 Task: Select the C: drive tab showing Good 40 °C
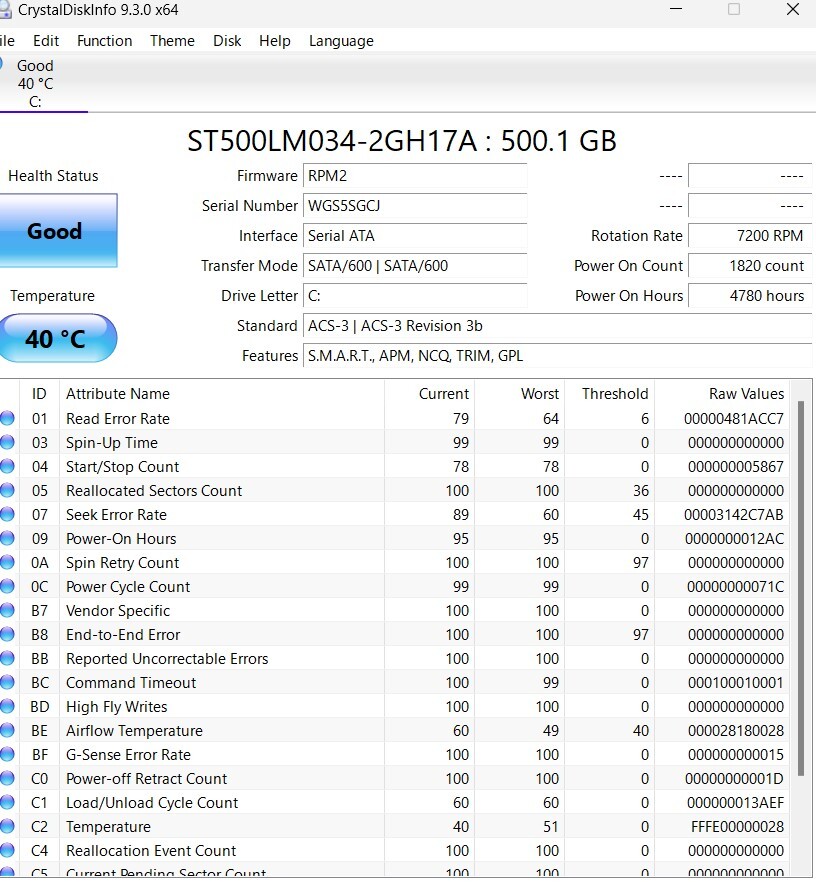click(x=36, y=84)
